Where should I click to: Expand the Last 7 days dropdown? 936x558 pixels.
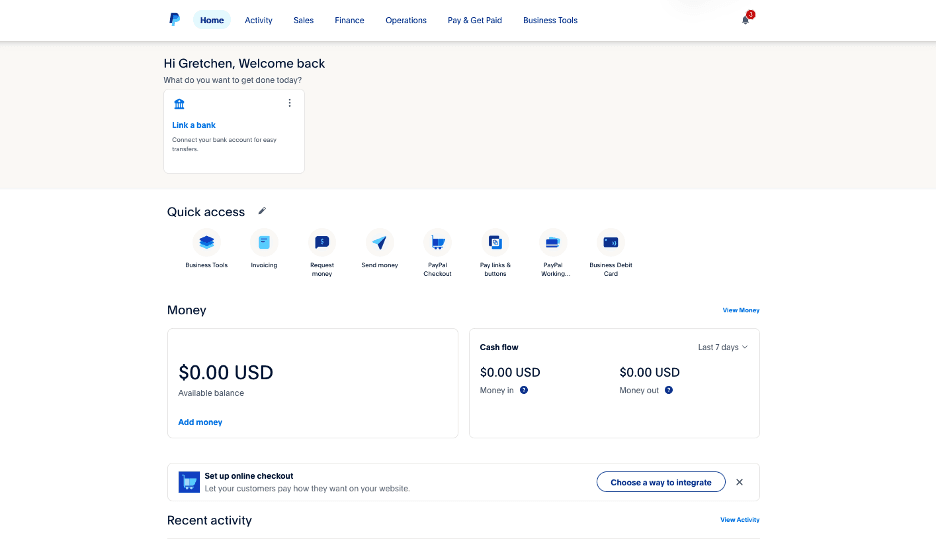[x=723, y=347]
